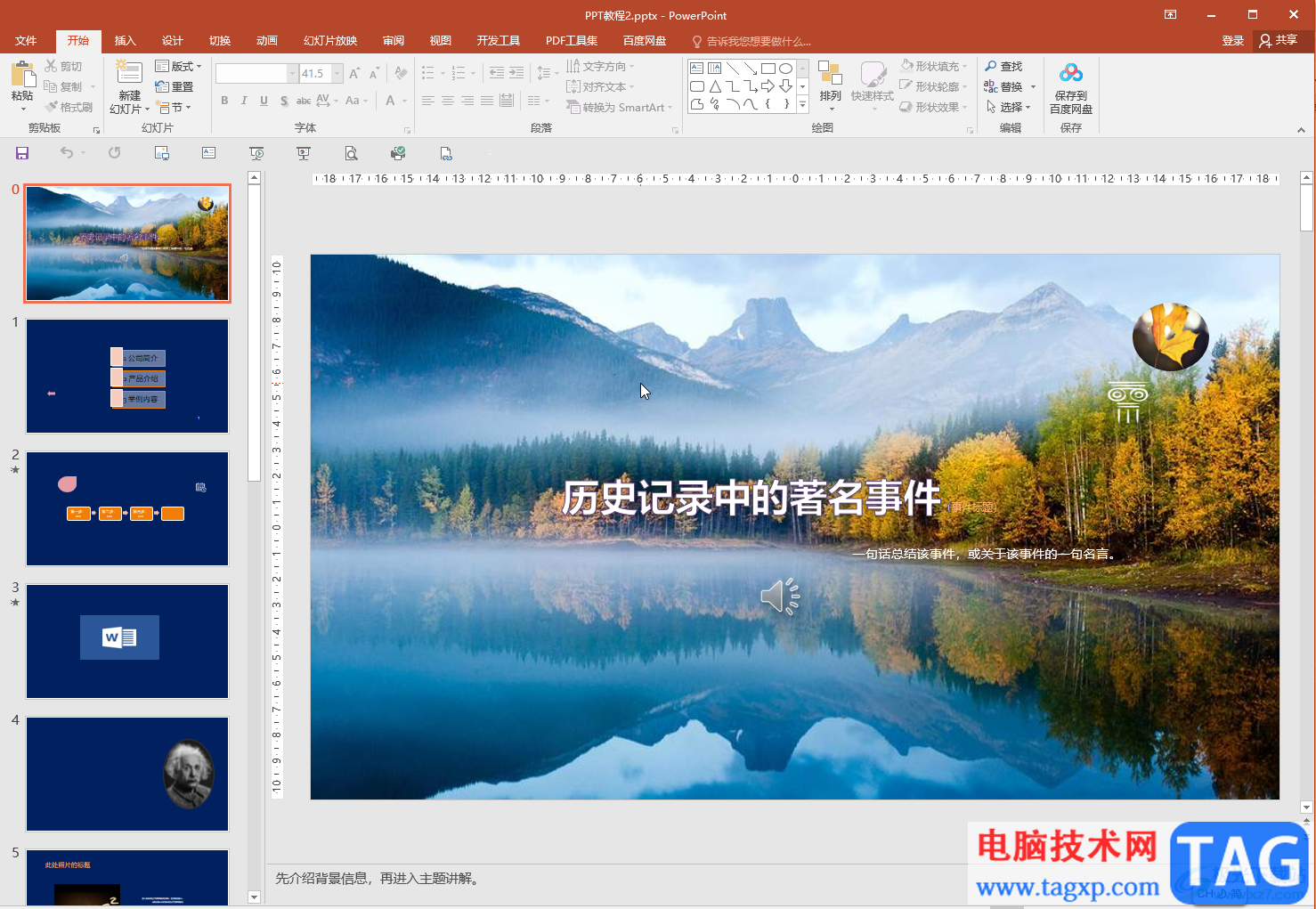Expand the Layout dropdown
The width and height of the screenshot is (1316, 909).
[x=178, y=66]
